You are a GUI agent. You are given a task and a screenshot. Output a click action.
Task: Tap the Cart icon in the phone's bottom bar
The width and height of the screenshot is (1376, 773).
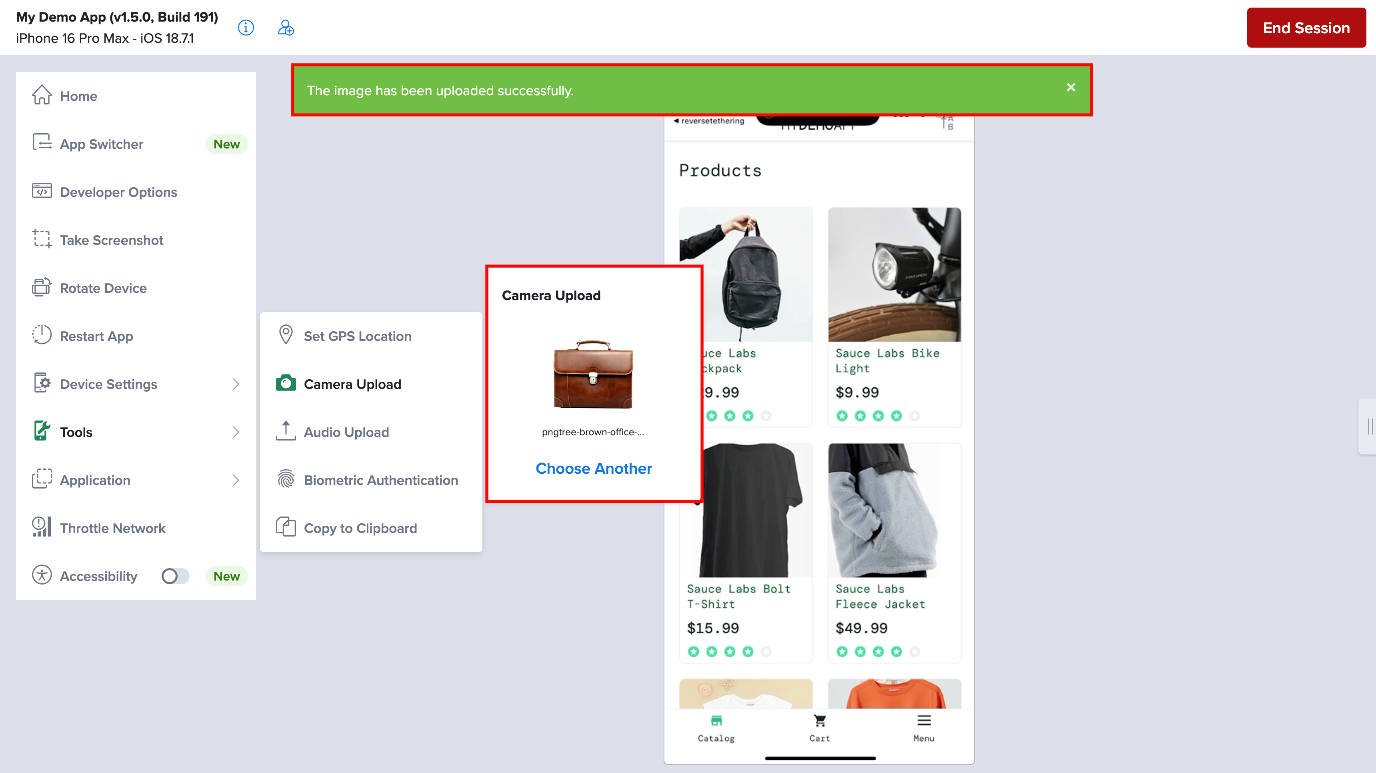pos(820,721)
